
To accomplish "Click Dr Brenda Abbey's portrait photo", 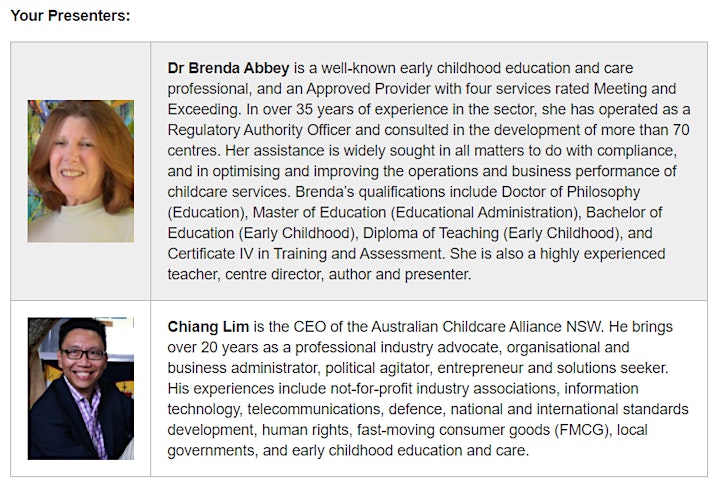I will (81, 171).
